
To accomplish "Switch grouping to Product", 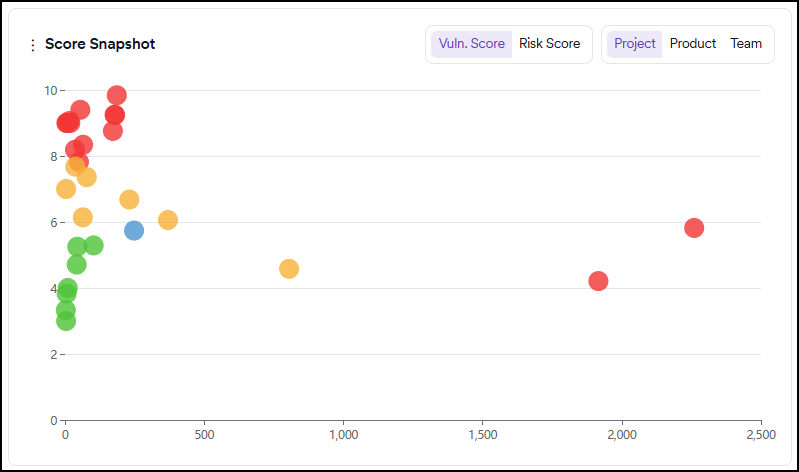I will pos(692,44).
